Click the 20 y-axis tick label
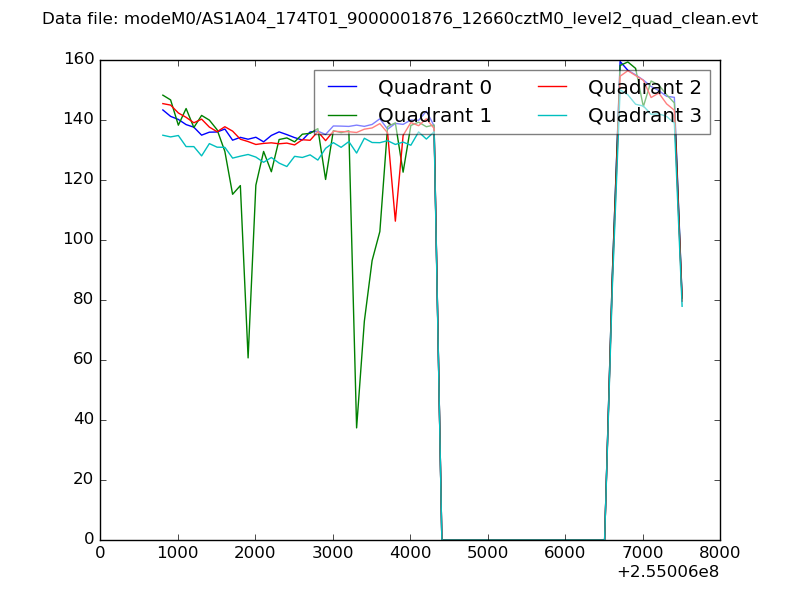Viewport: 800px width, 600px height. [x=86, y=480]
